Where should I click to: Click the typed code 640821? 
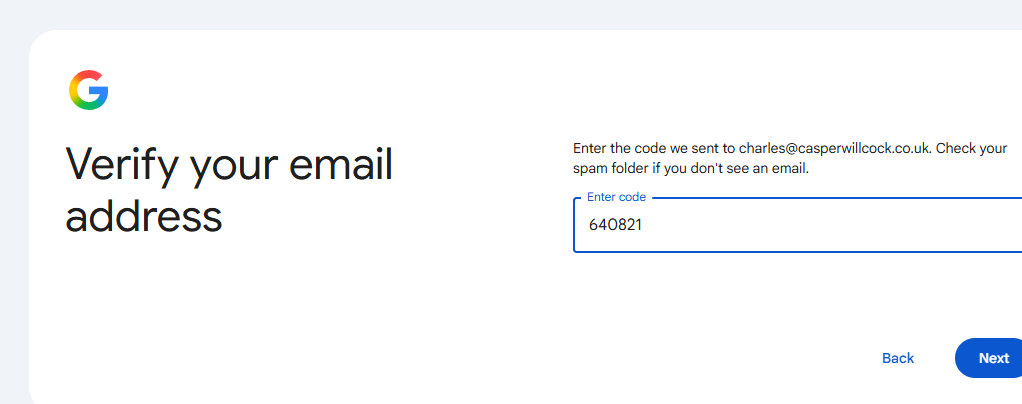(615, 225)
